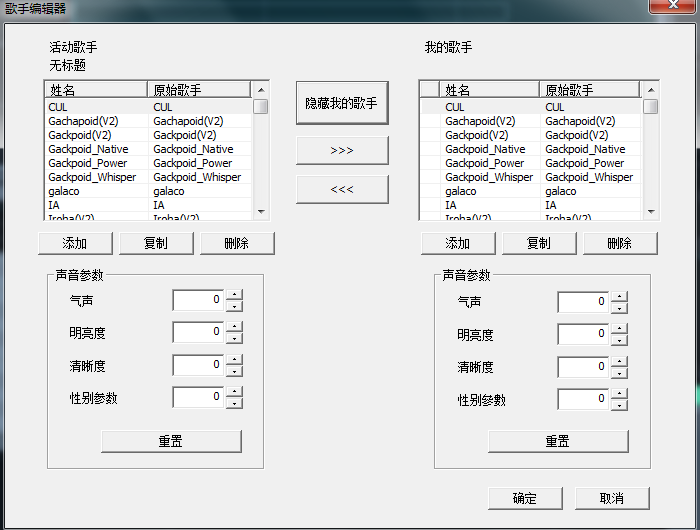Image resolution: width=700 pixels, height=530 pixels.
Task: Increase 清晰度 value in right panel
Action: coord(619,361)
